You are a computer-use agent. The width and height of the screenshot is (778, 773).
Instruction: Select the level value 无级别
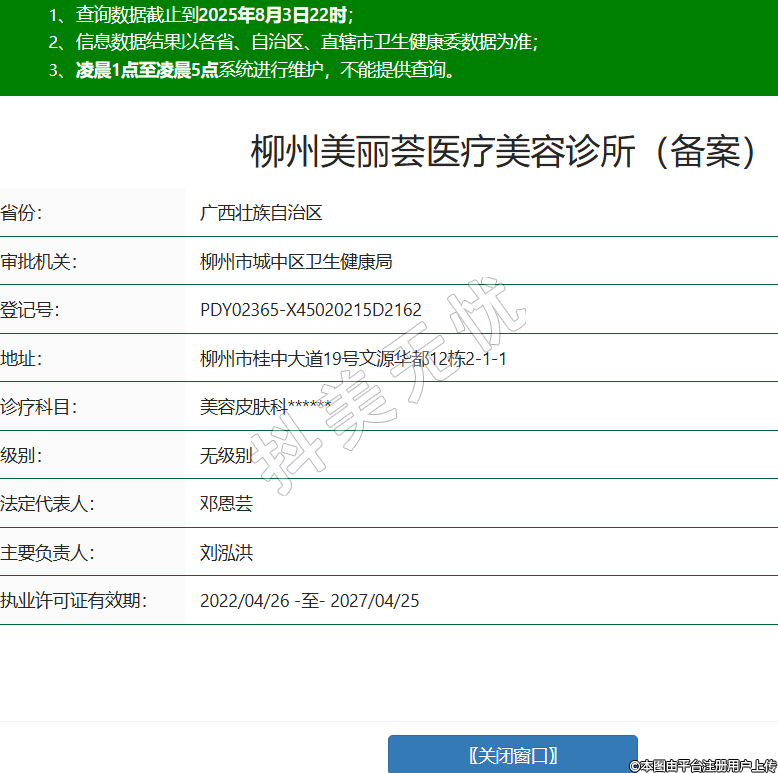pos(226,456)
